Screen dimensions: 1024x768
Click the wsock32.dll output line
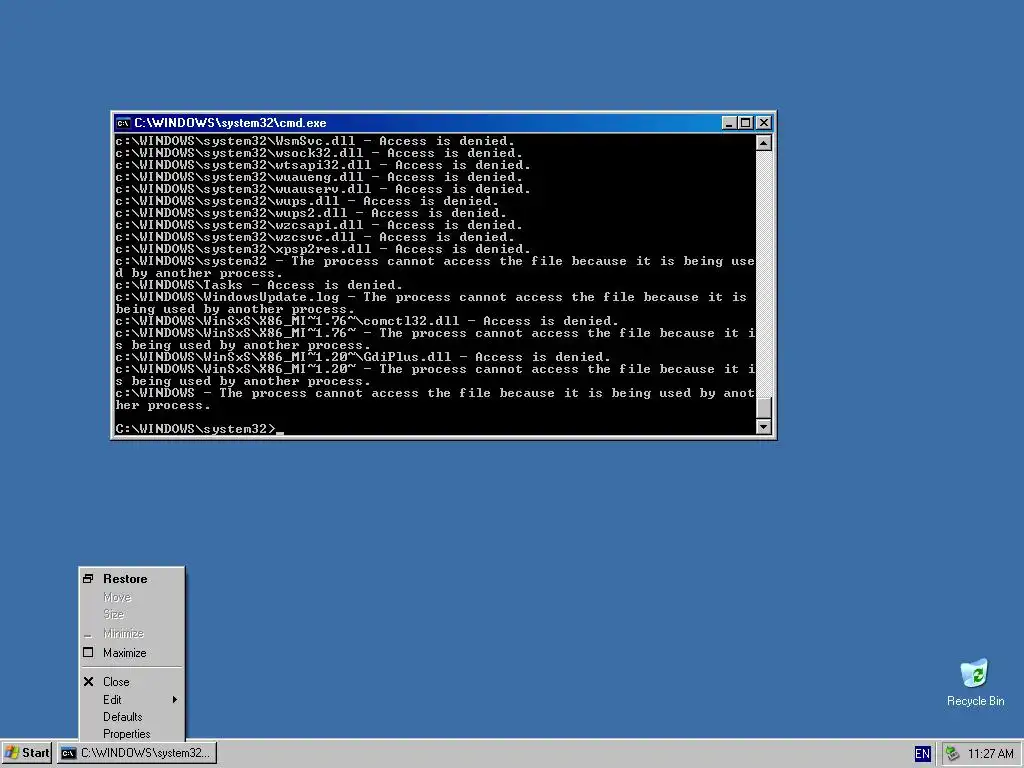[x=319, y=153]
